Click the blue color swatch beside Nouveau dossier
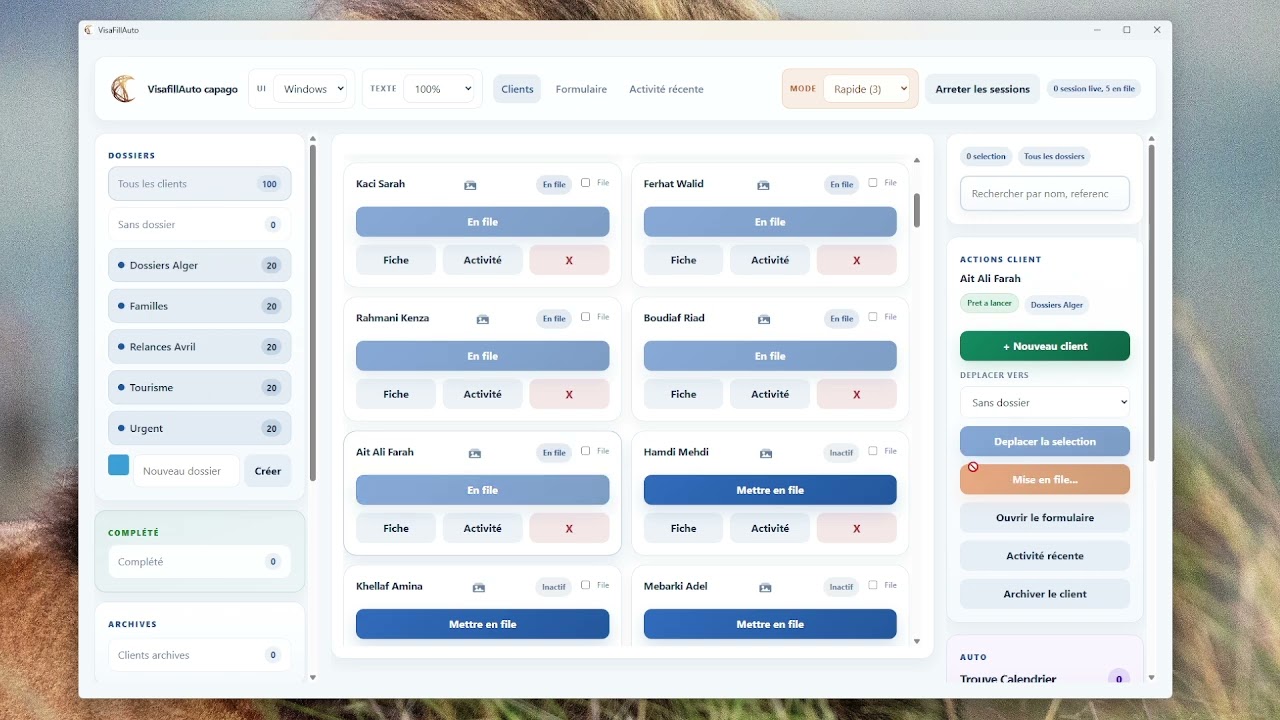 point(119,465)
